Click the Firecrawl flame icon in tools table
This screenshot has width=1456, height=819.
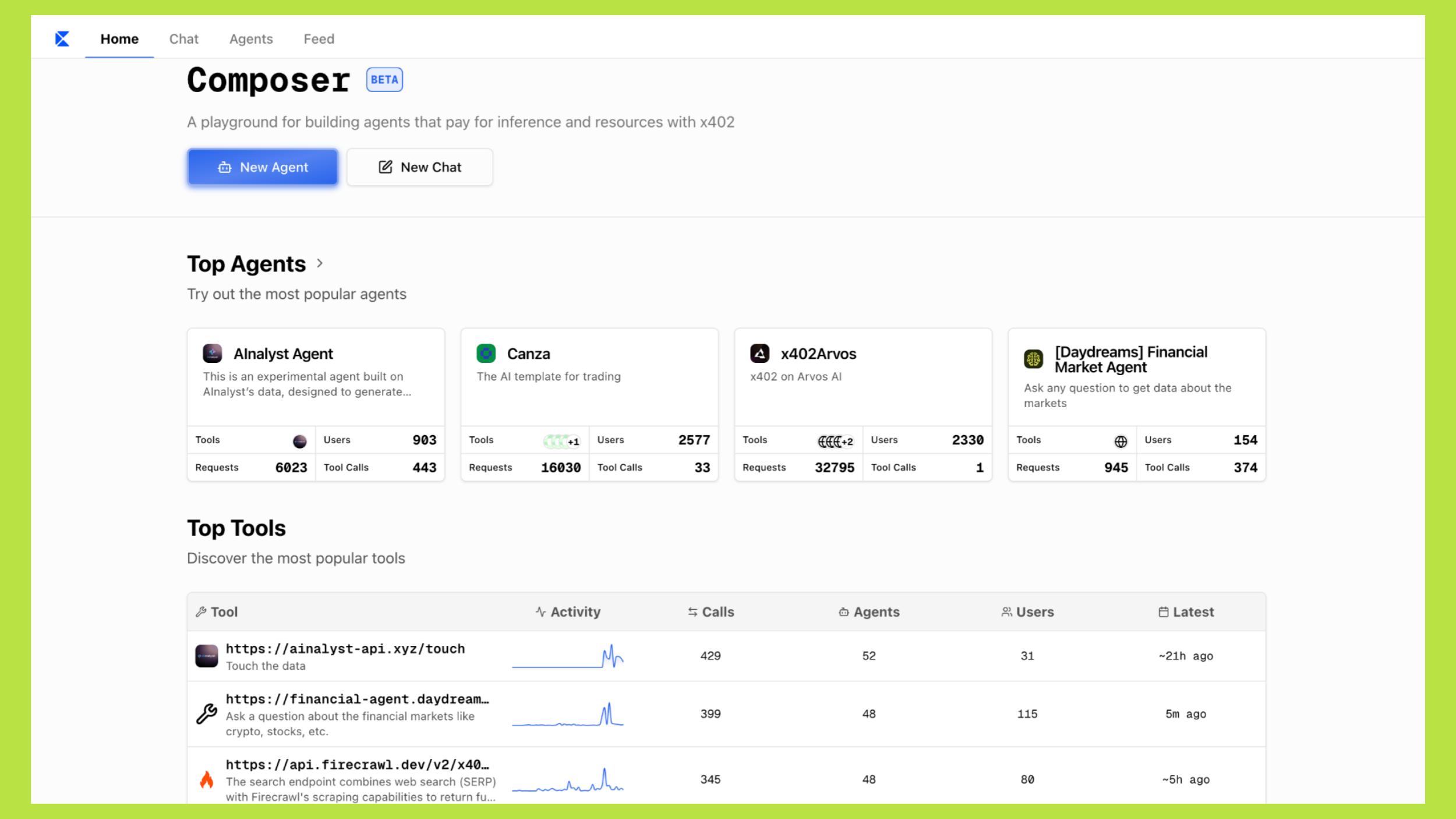(207, 779)
